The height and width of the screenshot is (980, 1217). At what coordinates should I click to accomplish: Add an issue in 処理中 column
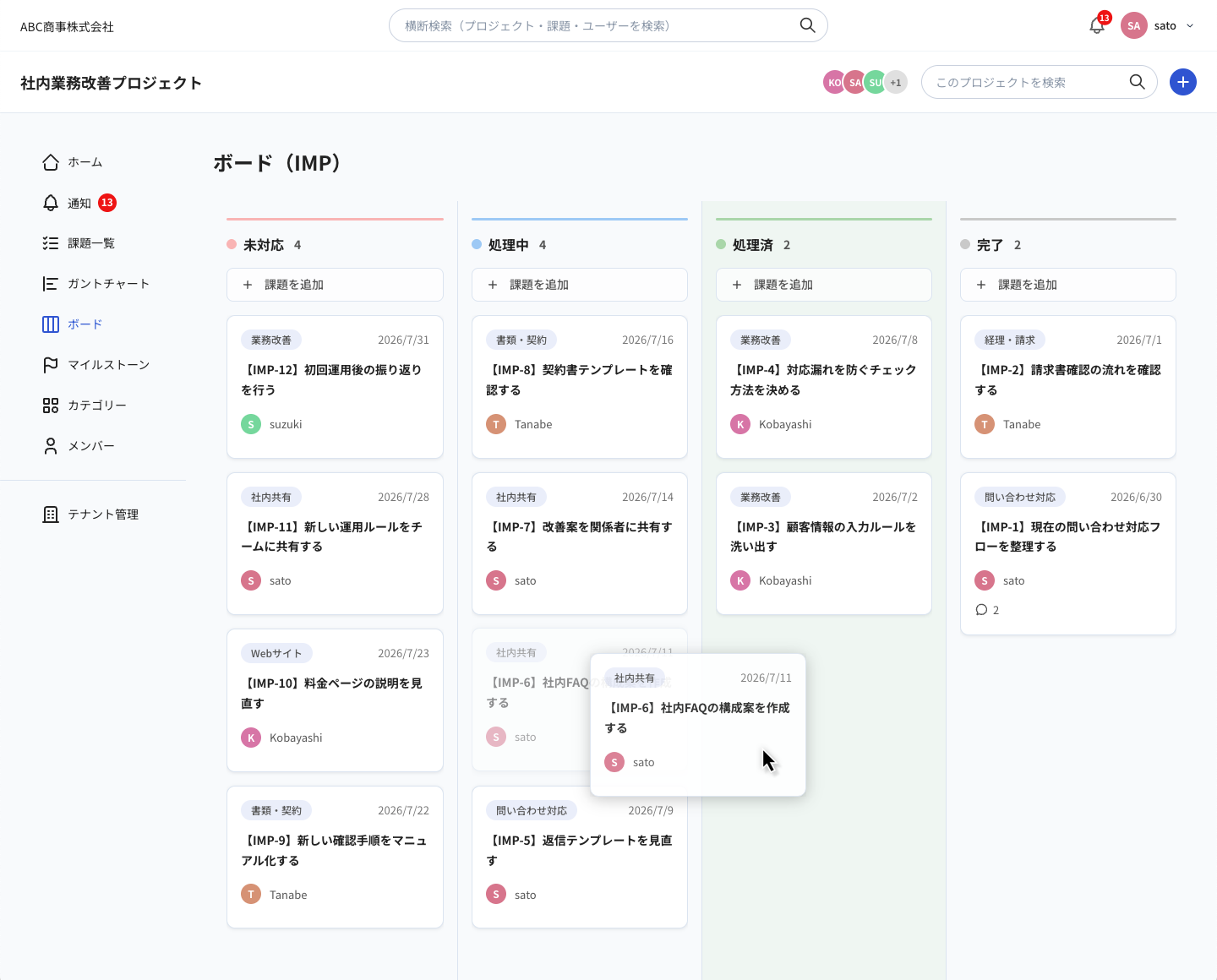[x=580, y=285]
